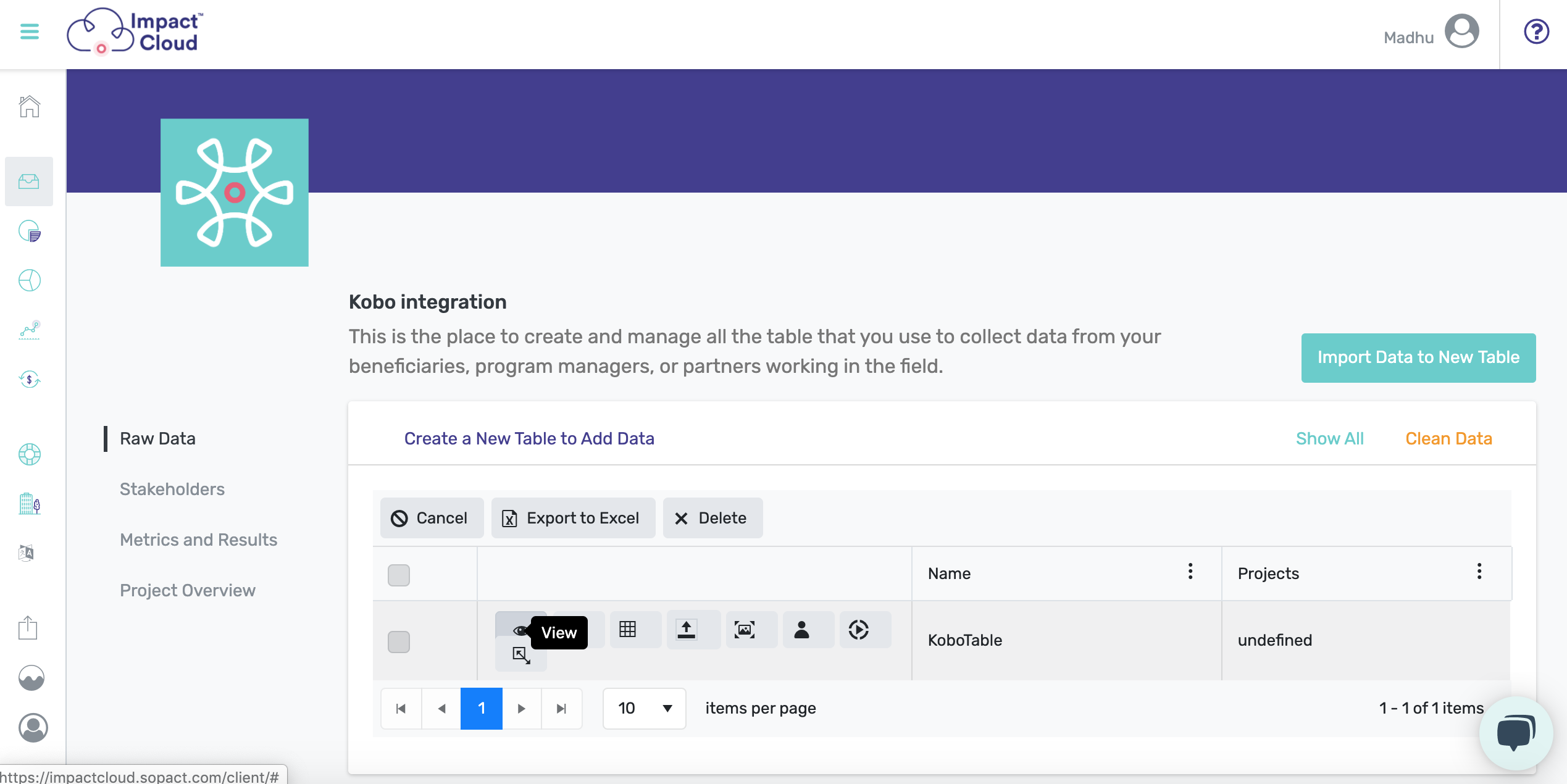1567x784 pixels.
Task: Click the Impact Cloud logo
Action: [135, 31]
